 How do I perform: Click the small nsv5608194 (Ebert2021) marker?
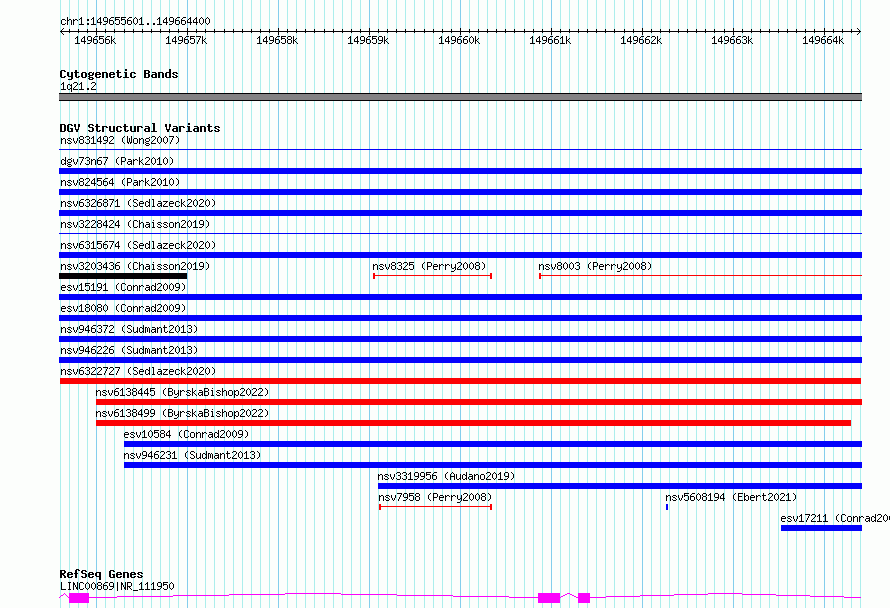[667, 507]
